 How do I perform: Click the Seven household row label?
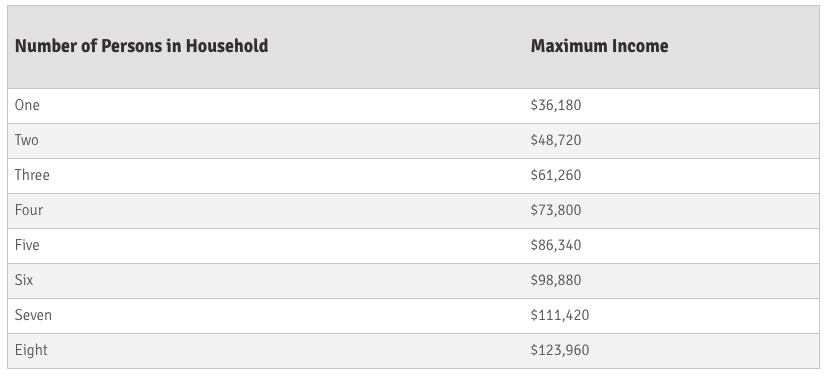point(33,315)
